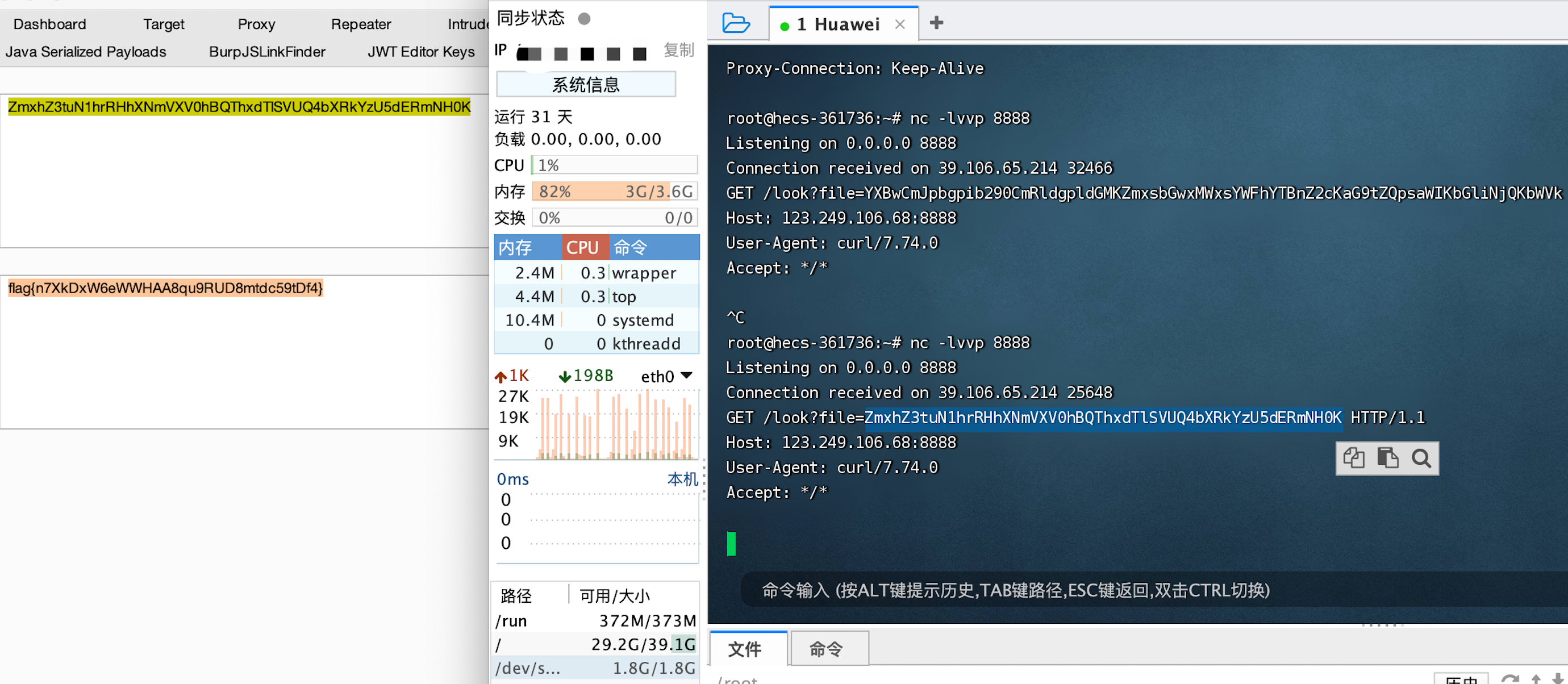Click the memory 82% usage bar
This screenshot has height=684, width=1568.
(x=614, y=191)
